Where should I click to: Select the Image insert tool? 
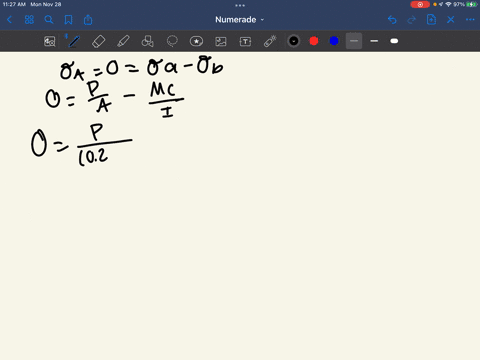pyautogui.click(x=221, y=41)
